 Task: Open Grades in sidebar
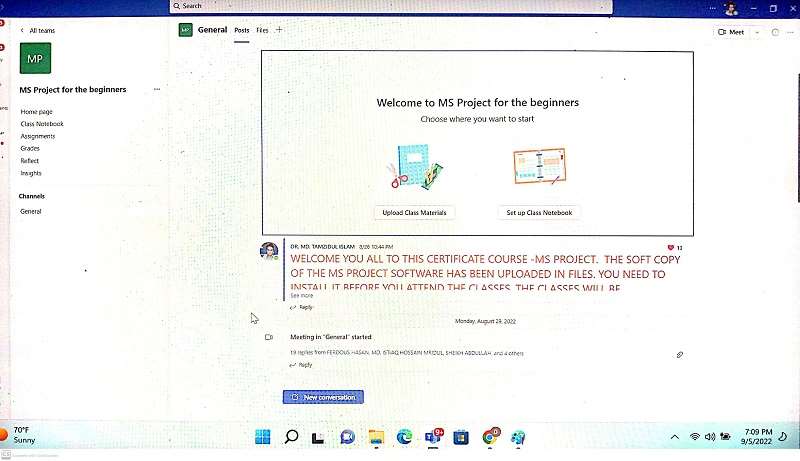[30, 148]
